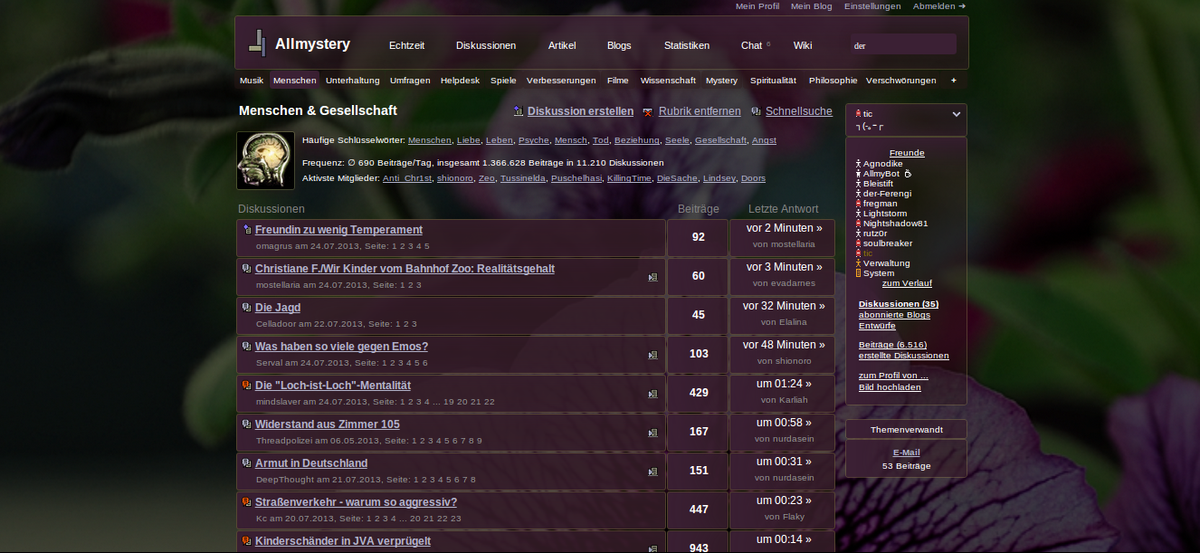Open Die Jagd discussion

pos(278,308)
